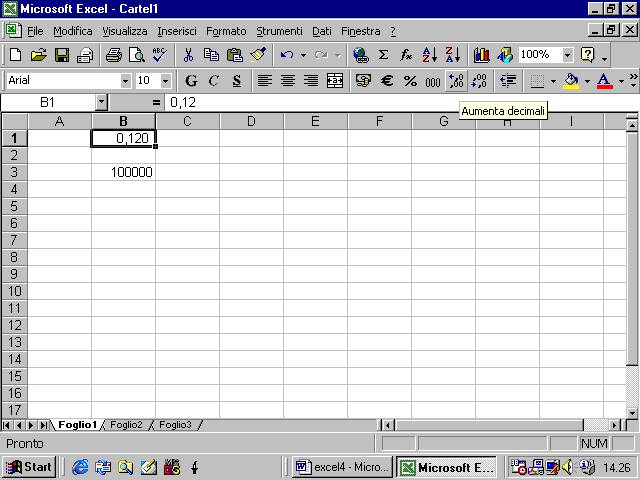Open the Drawing toolbar icon

(505, 55)
